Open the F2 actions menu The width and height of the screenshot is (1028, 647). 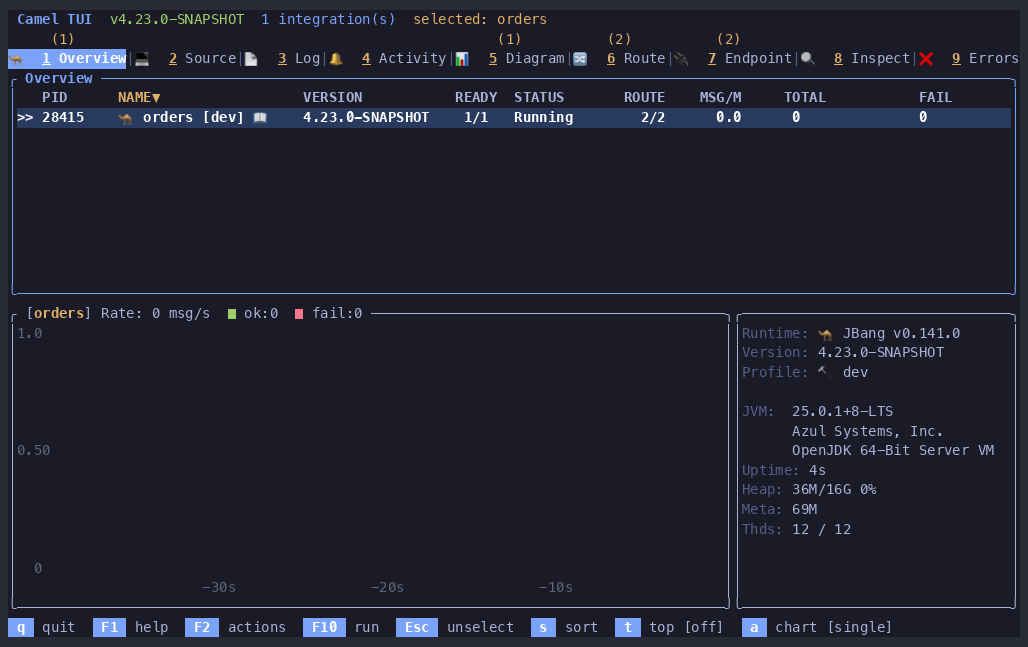235,627
